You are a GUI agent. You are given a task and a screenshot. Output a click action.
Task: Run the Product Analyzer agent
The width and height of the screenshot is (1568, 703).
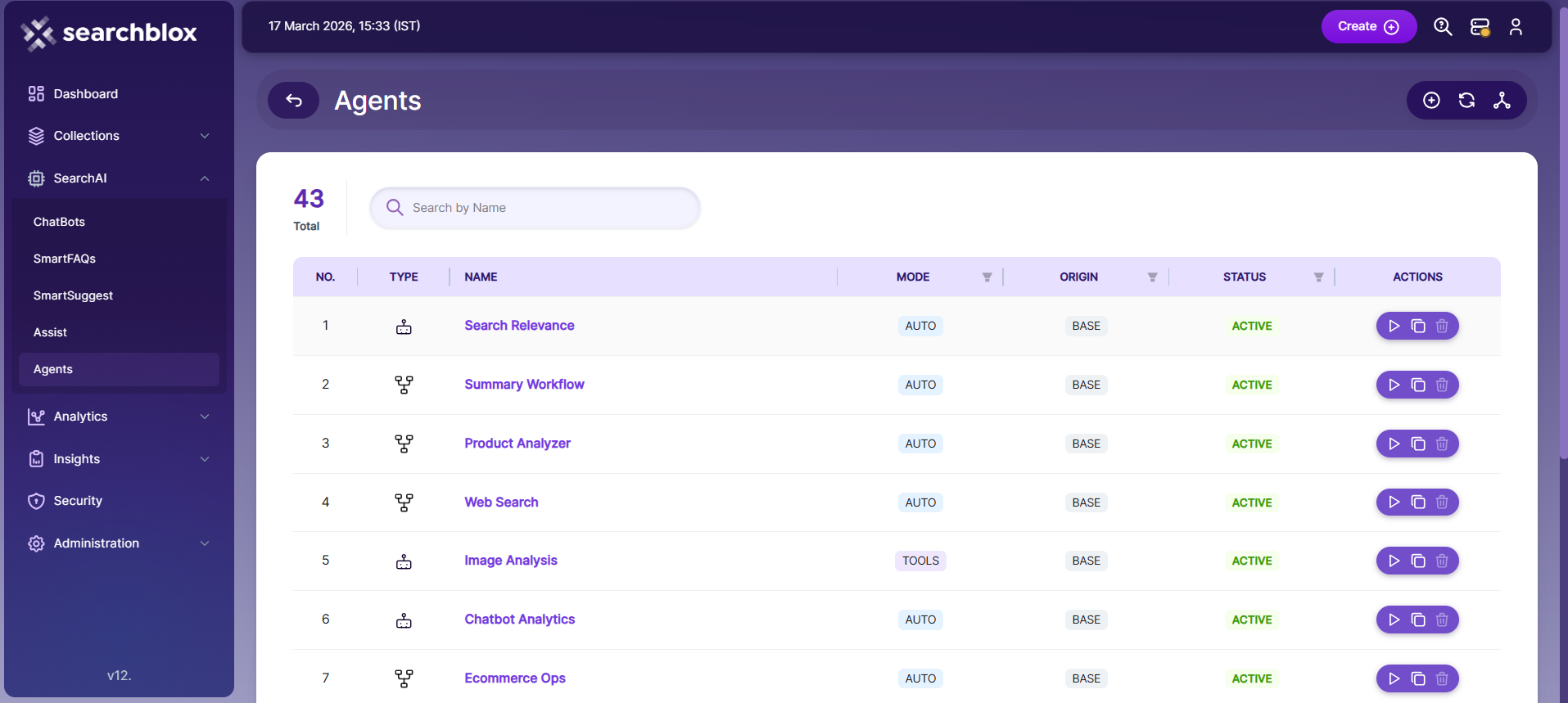(1394, 444)
